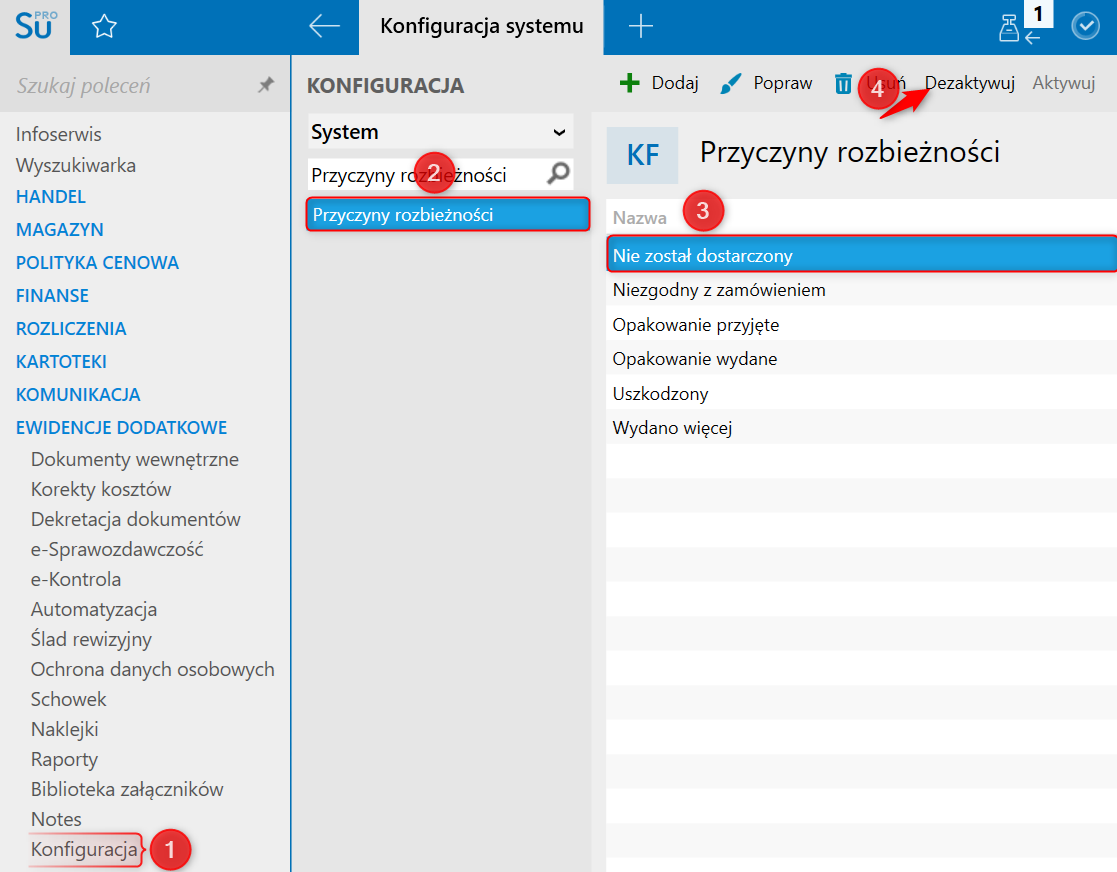Expand the KARTOTEKI section

[61, 362]
